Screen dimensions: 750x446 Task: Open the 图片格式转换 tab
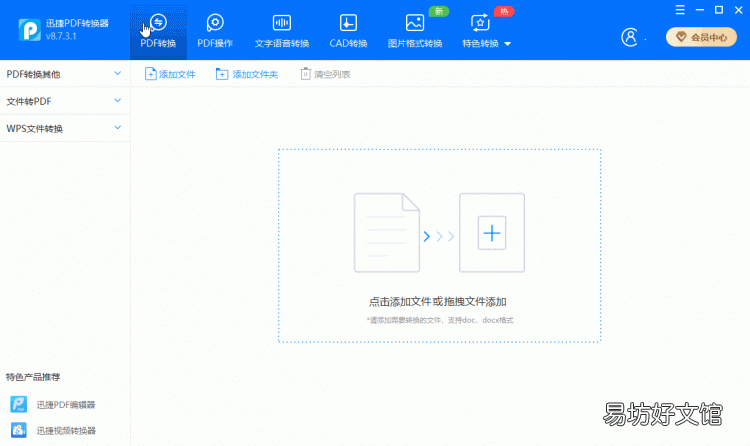pyautogui.click(x=415, y=32)
